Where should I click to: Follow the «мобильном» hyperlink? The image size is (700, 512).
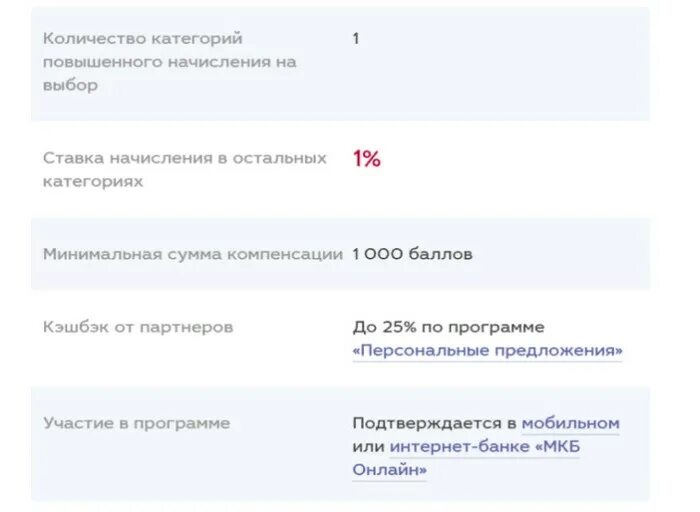pyautogui.click(x=571, y=423)
